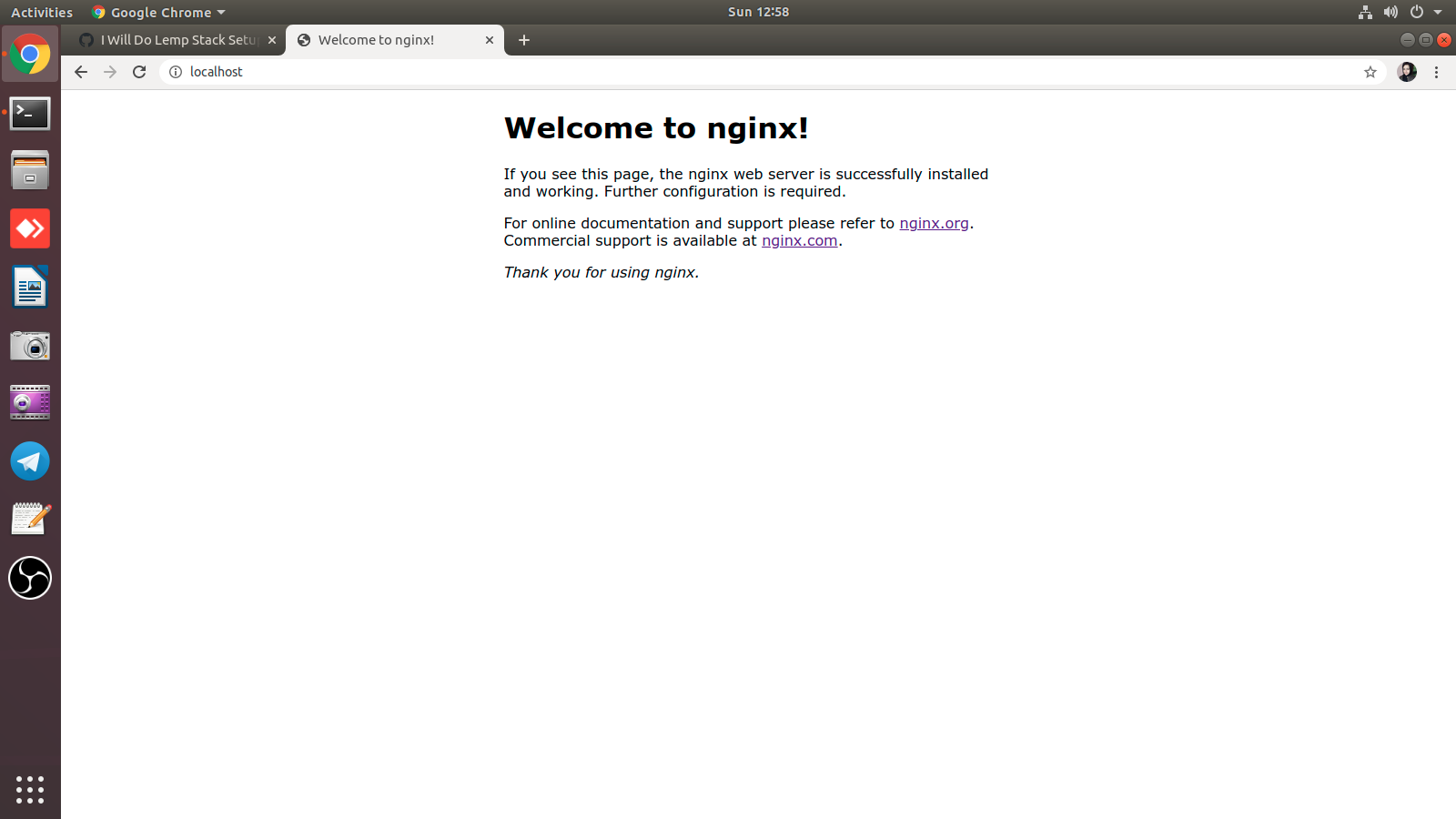Follow the nginx.com link
This screenshot has width=1456, height=819.
tap(799, 240)
